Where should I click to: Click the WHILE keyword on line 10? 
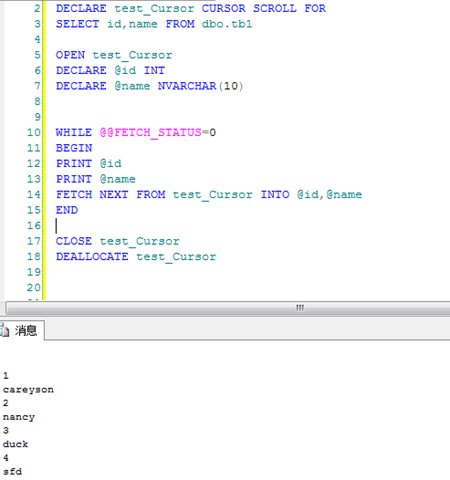click(74, 133)
